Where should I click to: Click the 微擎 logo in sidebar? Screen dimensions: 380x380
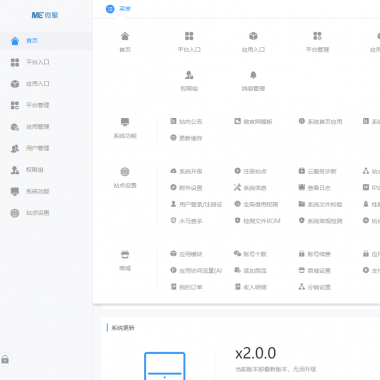(45, 15)
